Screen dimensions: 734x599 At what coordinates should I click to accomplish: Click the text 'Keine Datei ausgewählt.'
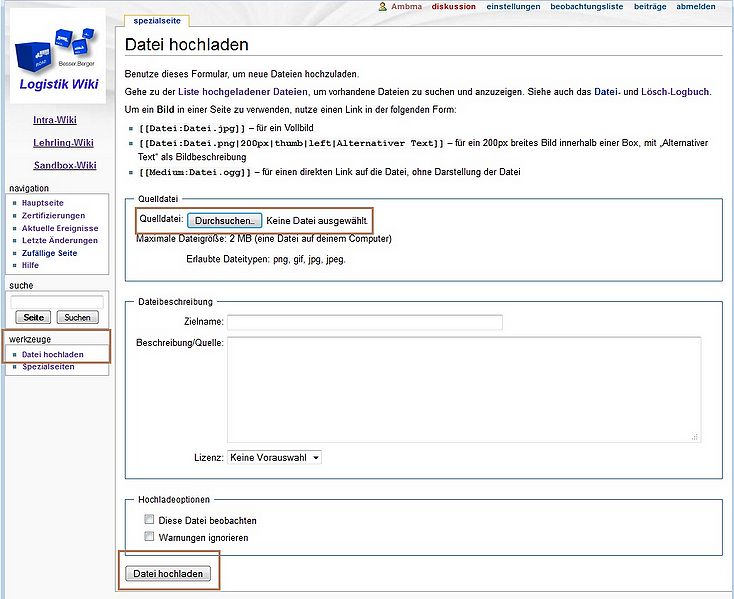(x=317, y=221)
